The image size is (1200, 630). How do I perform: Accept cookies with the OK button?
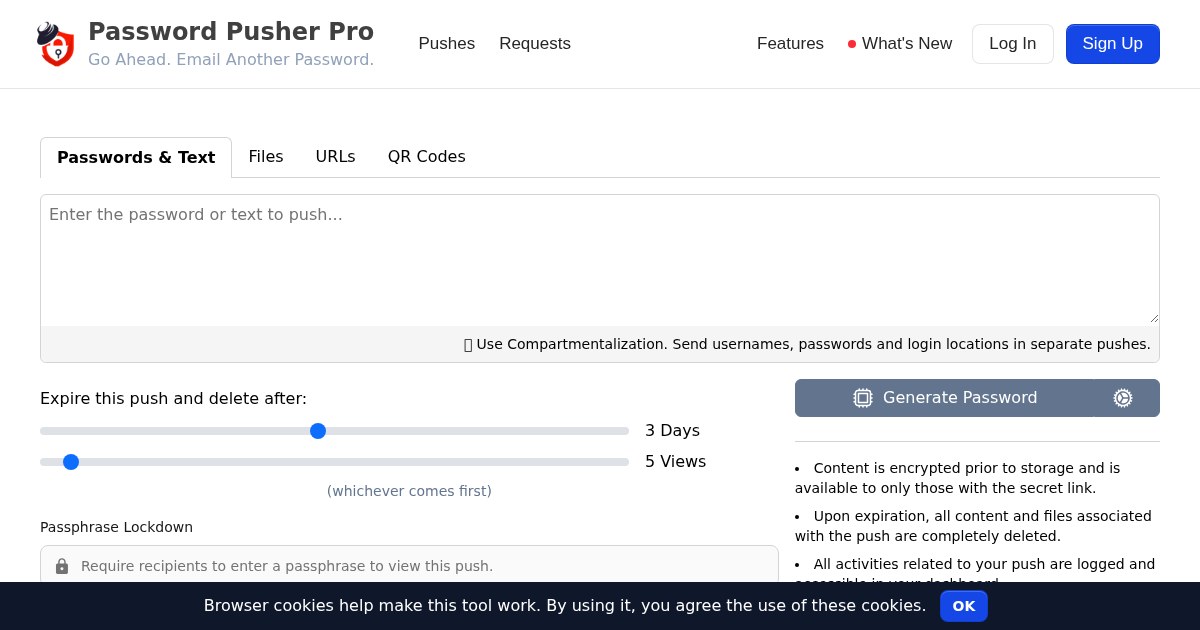pos(964,606)
